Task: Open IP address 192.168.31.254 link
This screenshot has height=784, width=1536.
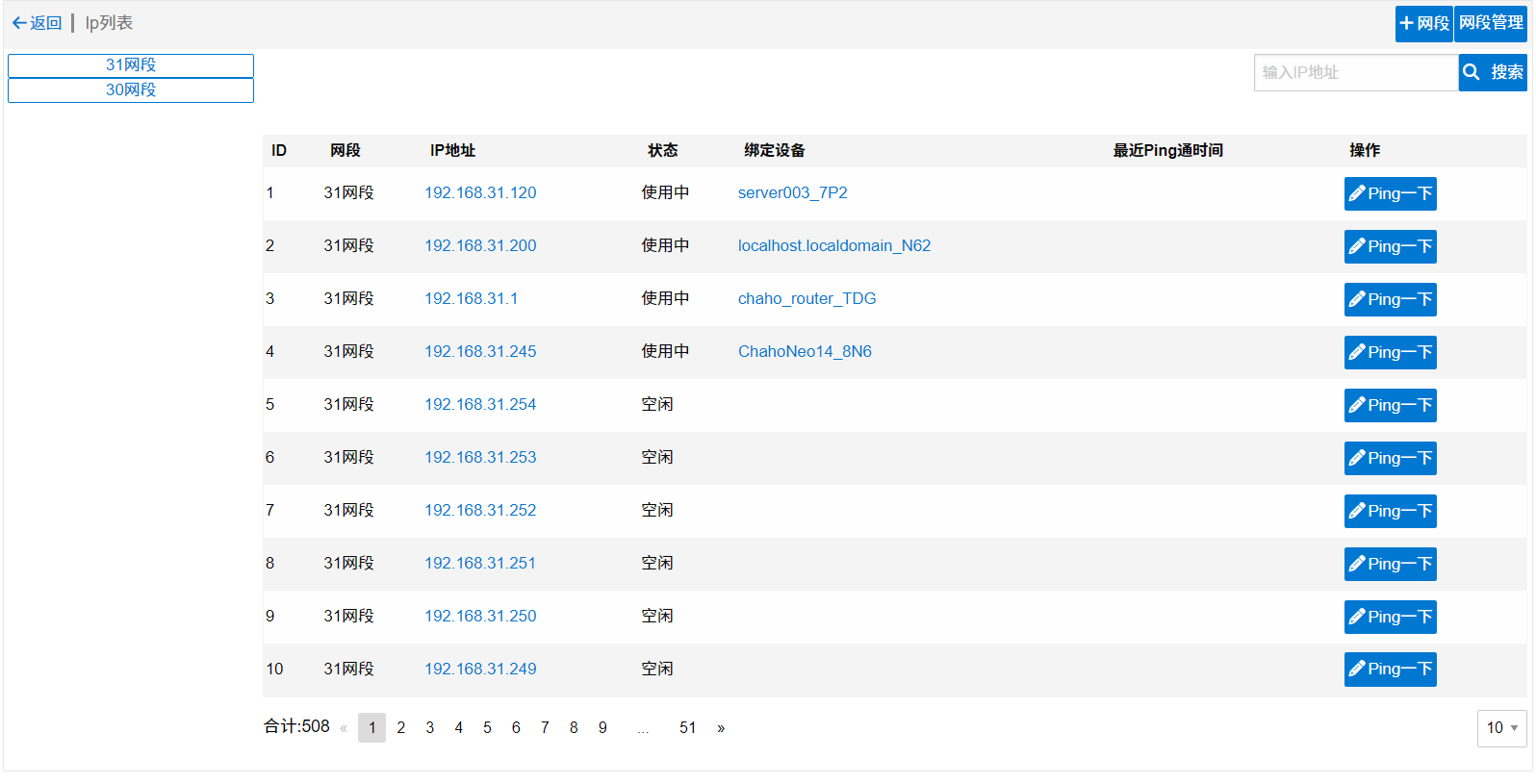Action: click(480, 404)
